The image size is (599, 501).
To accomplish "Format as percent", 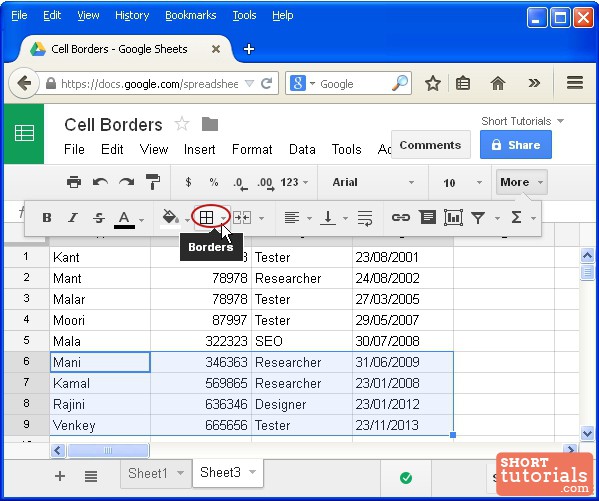I will point(214,182).
